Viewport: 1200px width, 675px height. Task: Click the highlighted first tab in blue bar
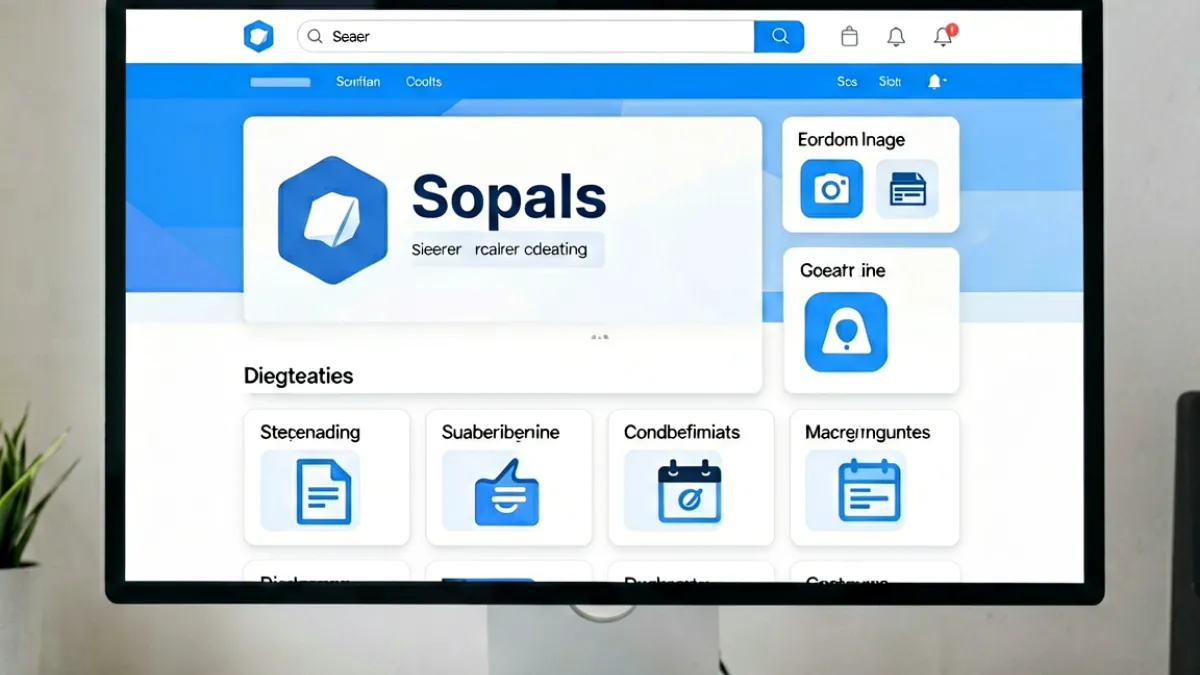[x=280, y=82]
